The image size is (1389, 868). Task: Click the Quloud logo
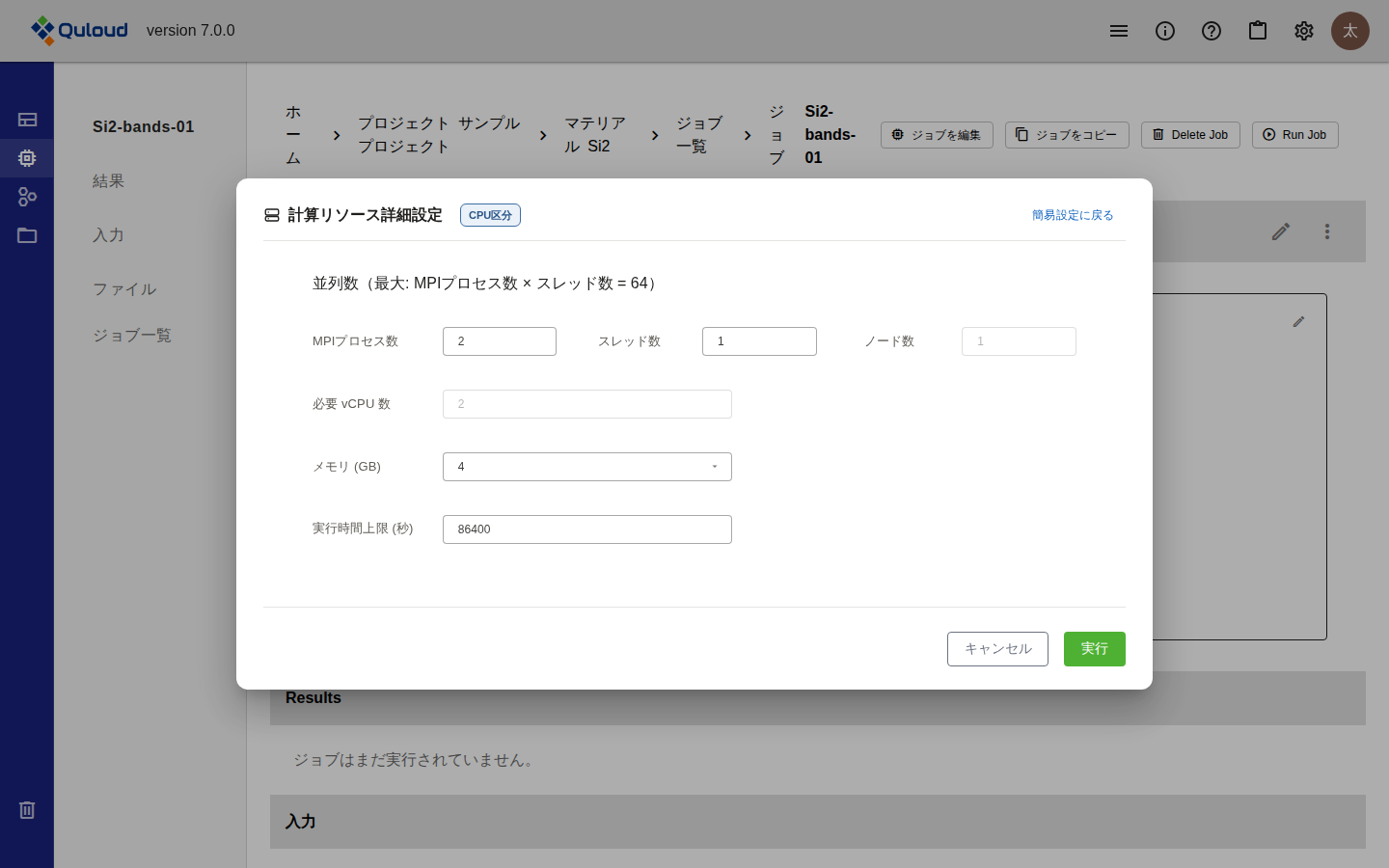click(79, 31)
